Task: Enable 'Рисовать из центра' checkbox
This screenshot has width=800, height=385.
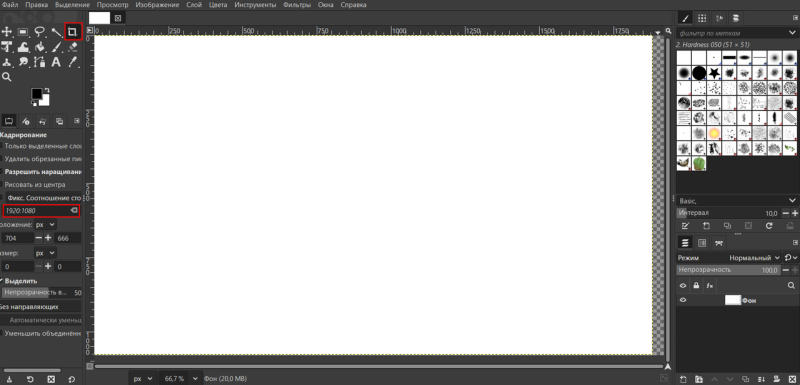Action: tap(2, 185)
